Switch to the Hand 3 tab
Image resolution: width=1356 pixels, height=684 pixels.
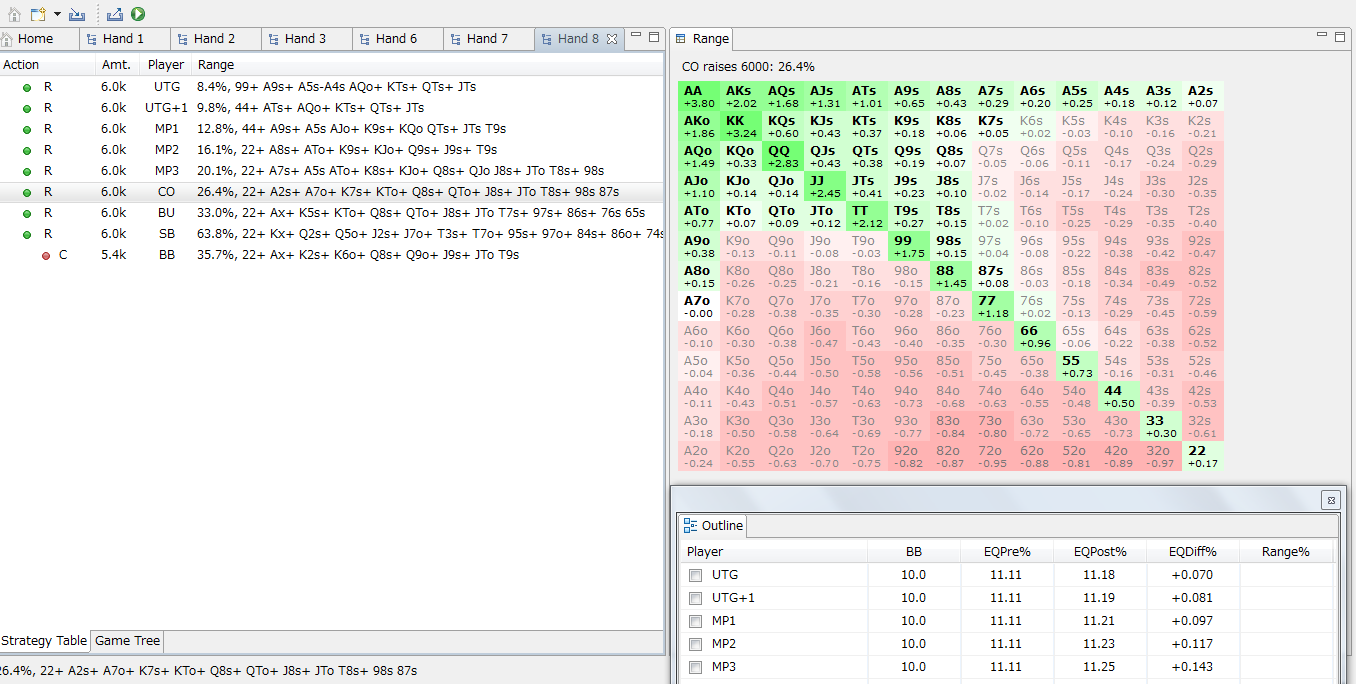(304, 39)
